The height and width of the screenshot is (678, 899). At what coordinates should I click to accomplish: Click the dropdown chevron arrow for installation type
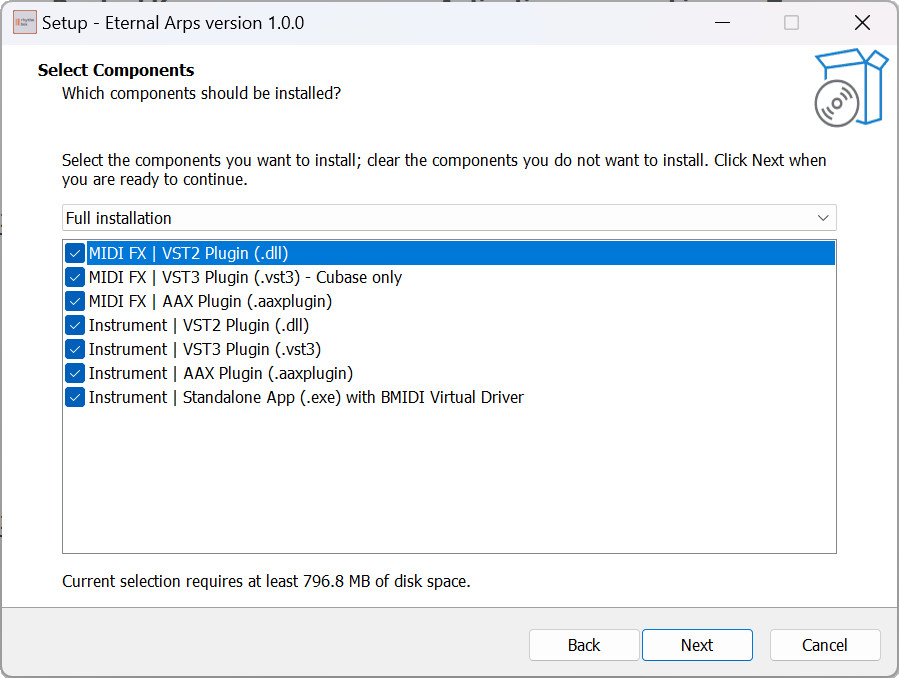pyautogui.click(x=823, y=218)
